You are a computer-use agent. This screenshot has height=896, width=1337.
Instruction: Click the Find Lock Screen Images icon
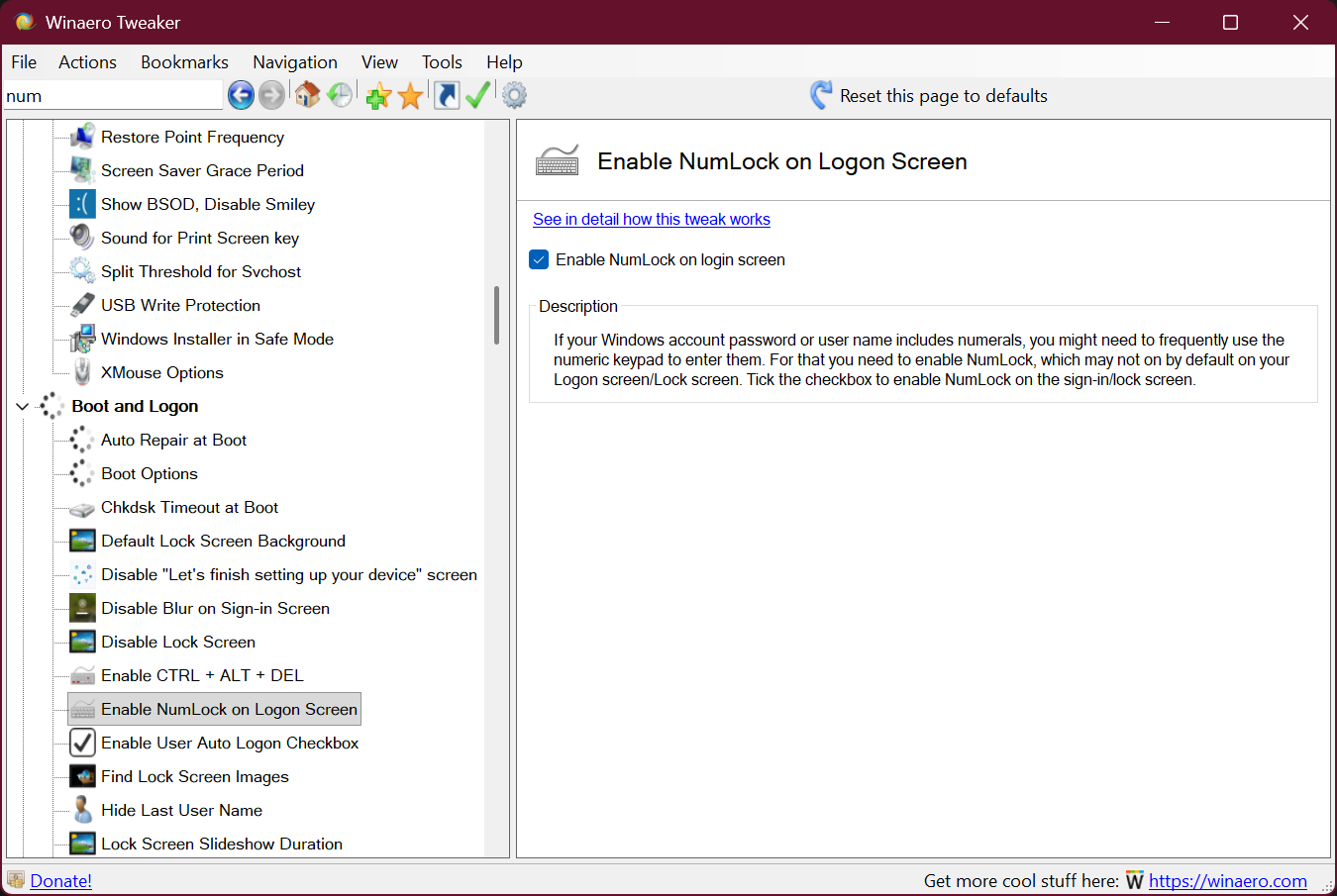pyautogui.click(x=82, y=776)
